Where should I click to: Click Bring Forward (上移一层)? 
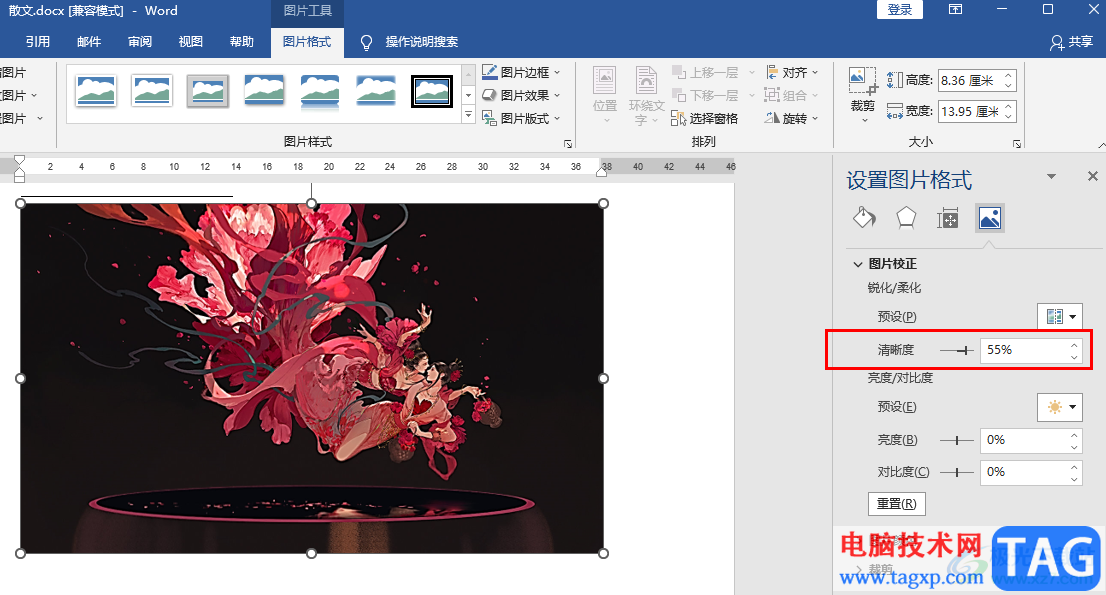(705, 73)
